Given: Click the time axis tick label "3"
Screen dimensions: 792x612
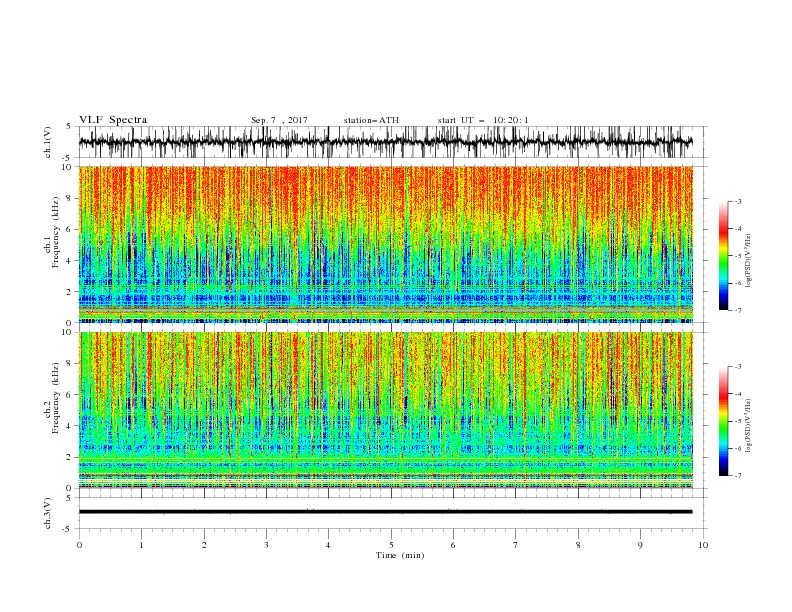Looking at the screenshot, I should (266, 545).
